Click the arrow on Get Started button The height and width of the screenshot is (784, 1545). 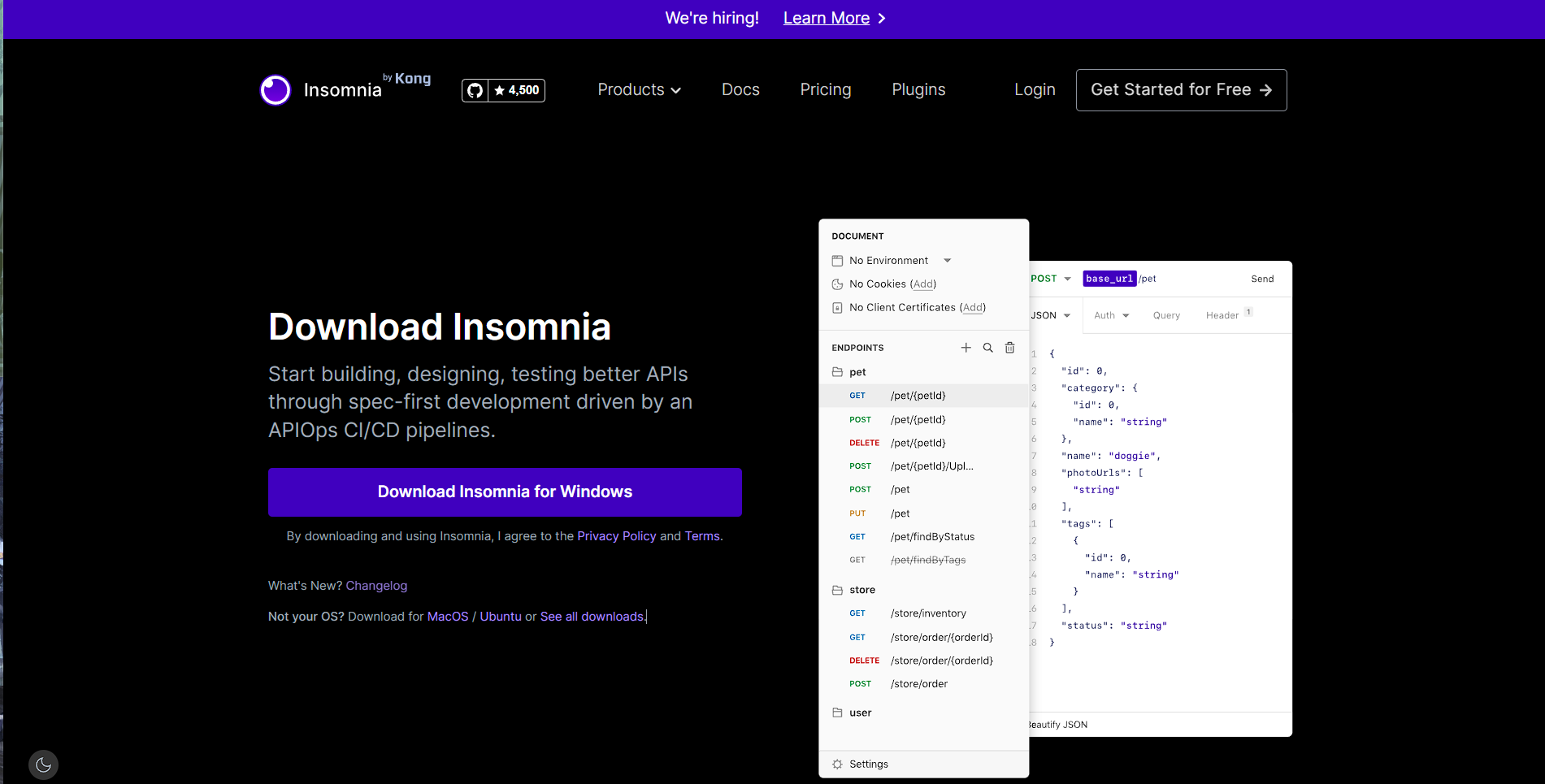(1265, 90)
